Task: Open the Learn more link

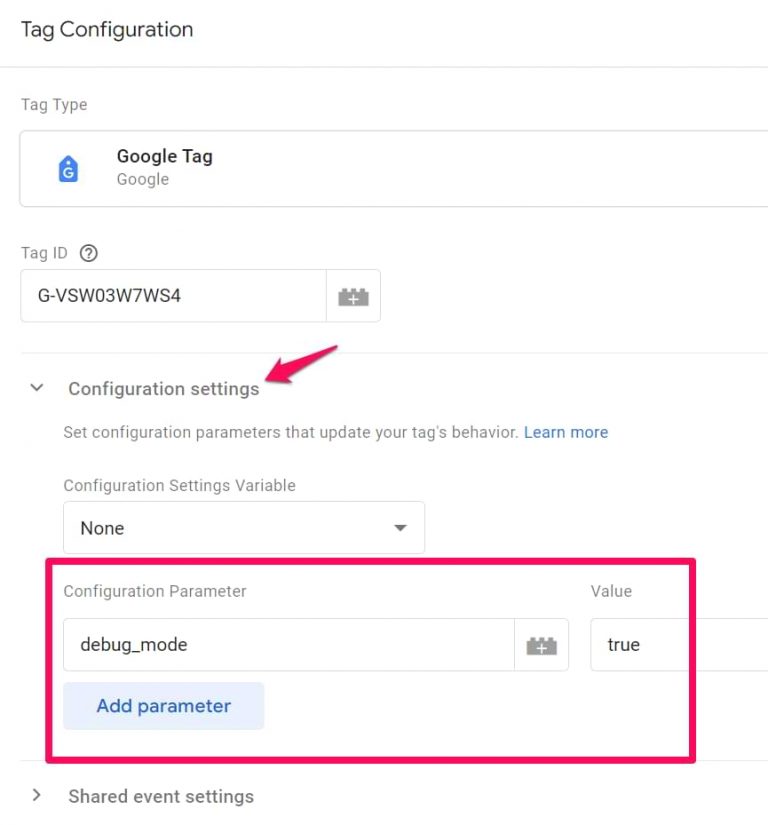Action: click(x=566, y=432)
